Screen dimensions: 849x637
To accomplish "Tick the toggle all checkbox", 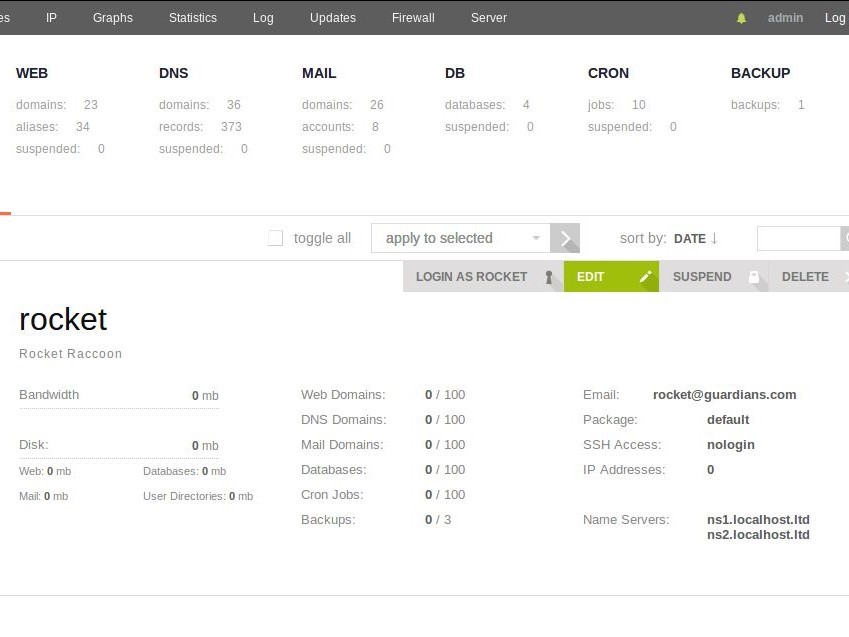I will 275,238.
